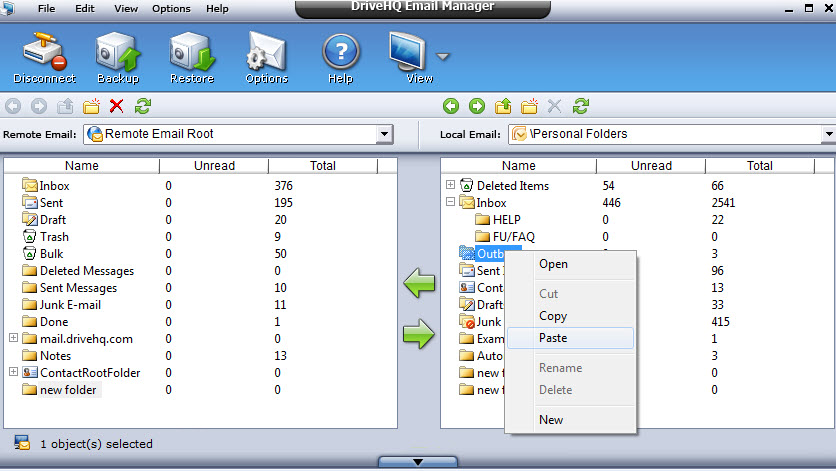836x471 pixels.
Task: Select the remote Bulk folder
Action: point(43,254)
